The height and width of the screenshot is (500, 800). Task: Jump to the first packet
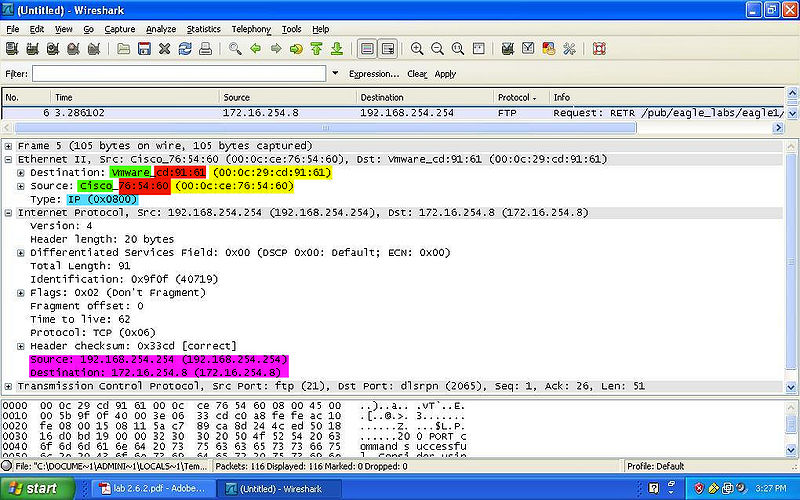point(316,49)
